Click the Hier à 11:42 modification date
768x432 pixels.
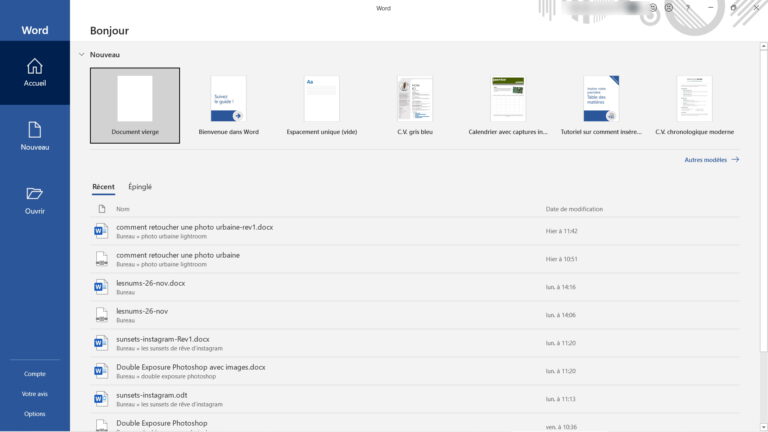(x=562, y=231)
